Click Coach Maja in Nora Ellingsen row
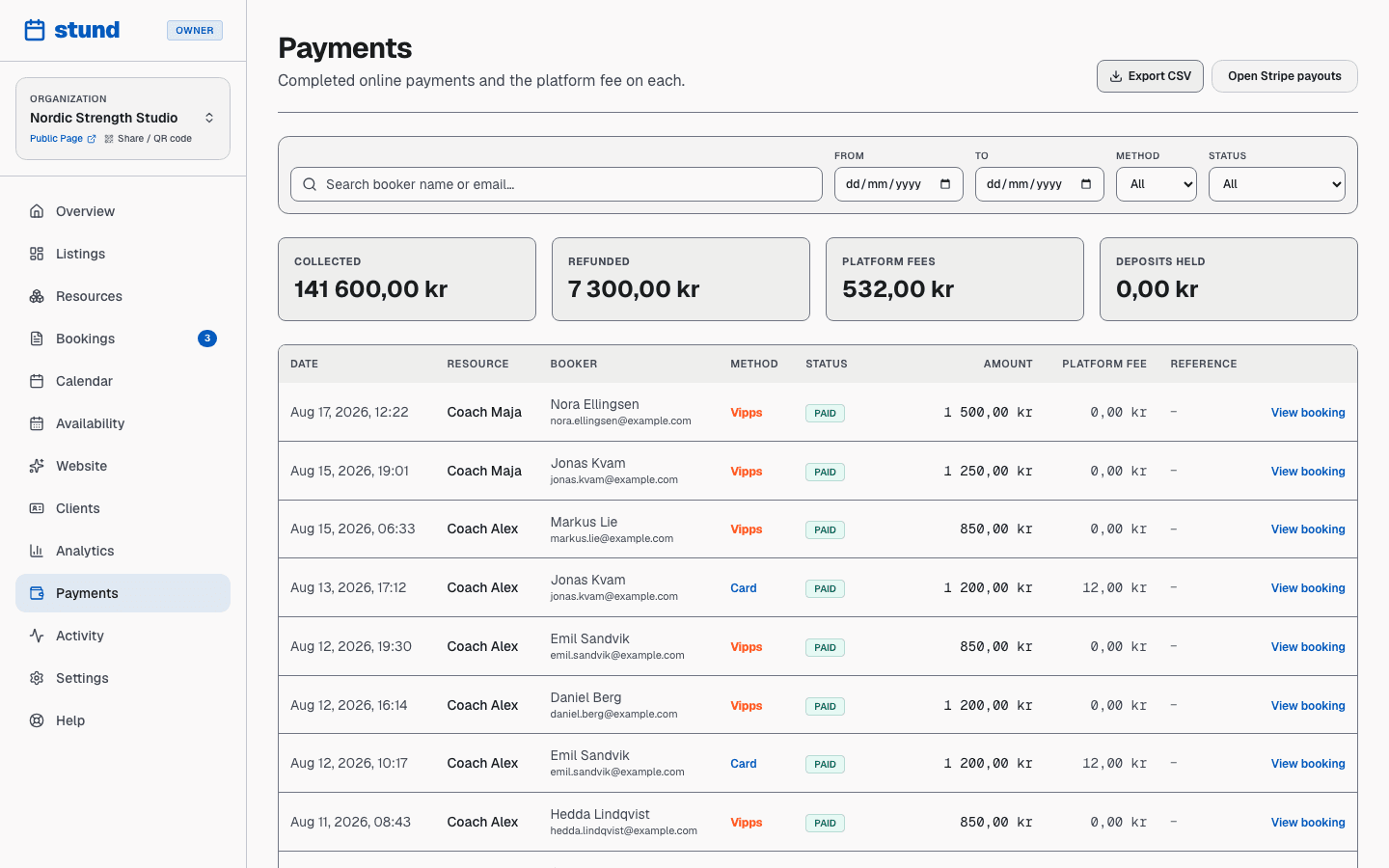The height and width of the screenshot is (868, 1389). (484, 412)
